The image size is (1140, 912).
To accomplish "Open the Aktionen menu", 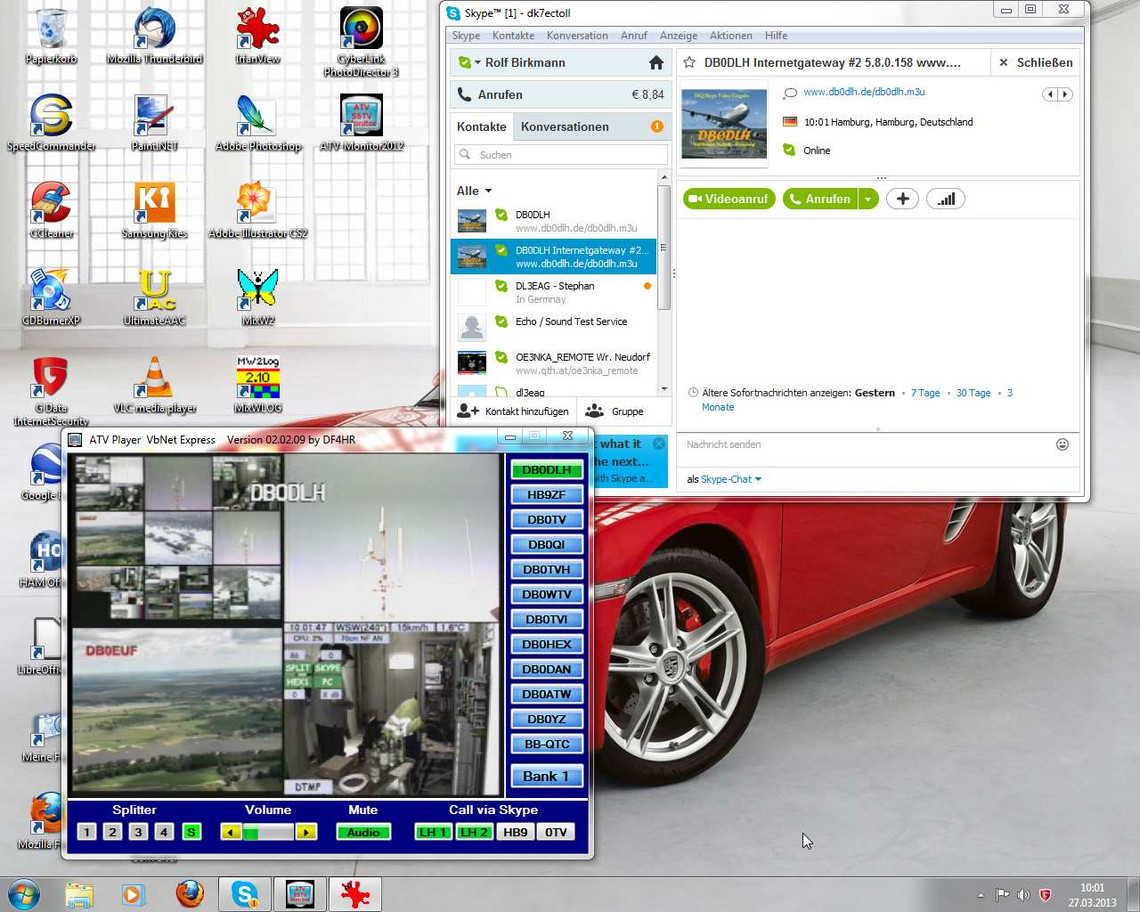I will [x=731, y=36].
